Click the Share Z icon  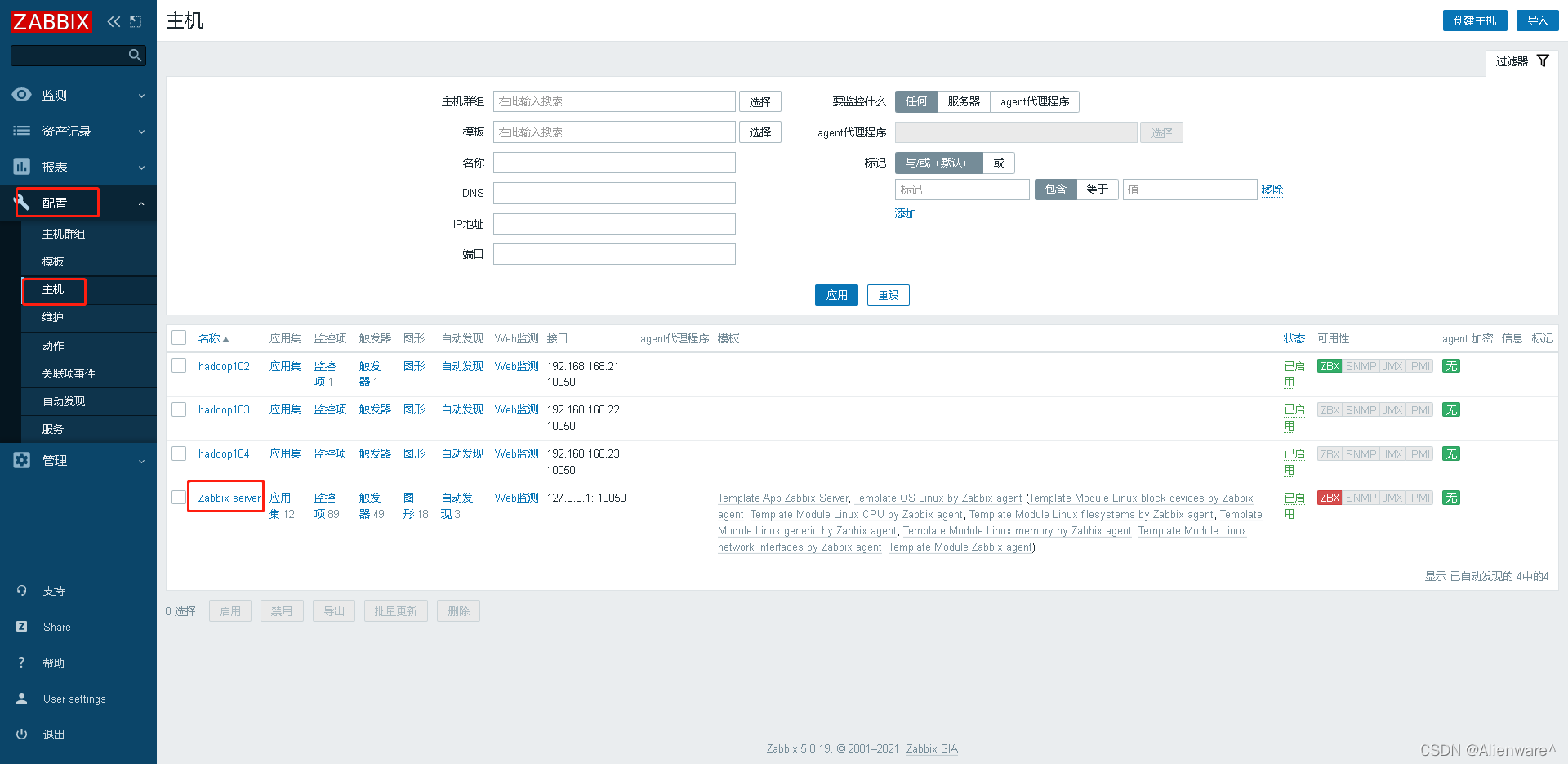coord(22,627)
